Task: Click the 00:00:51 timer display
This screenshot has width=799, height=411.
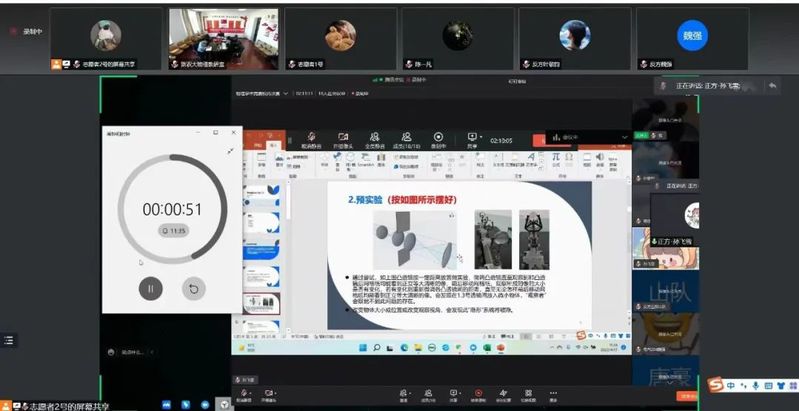Action: point(171,209)
